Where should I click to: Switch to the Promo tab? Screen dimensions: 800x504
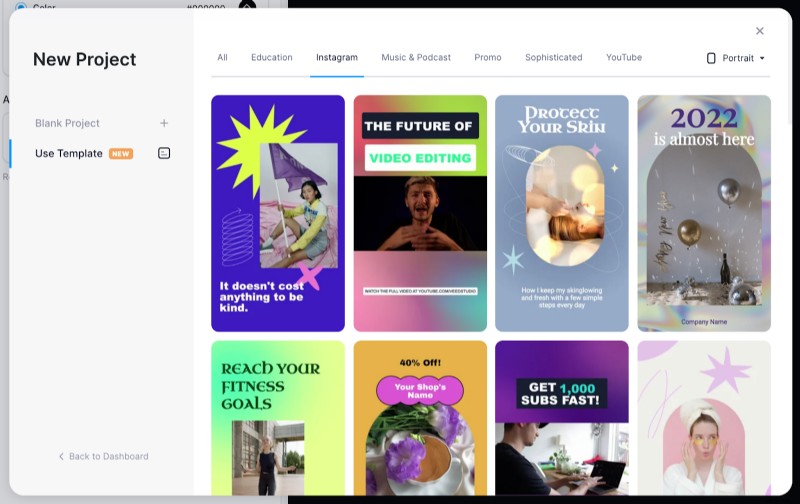tap(488, 57)
